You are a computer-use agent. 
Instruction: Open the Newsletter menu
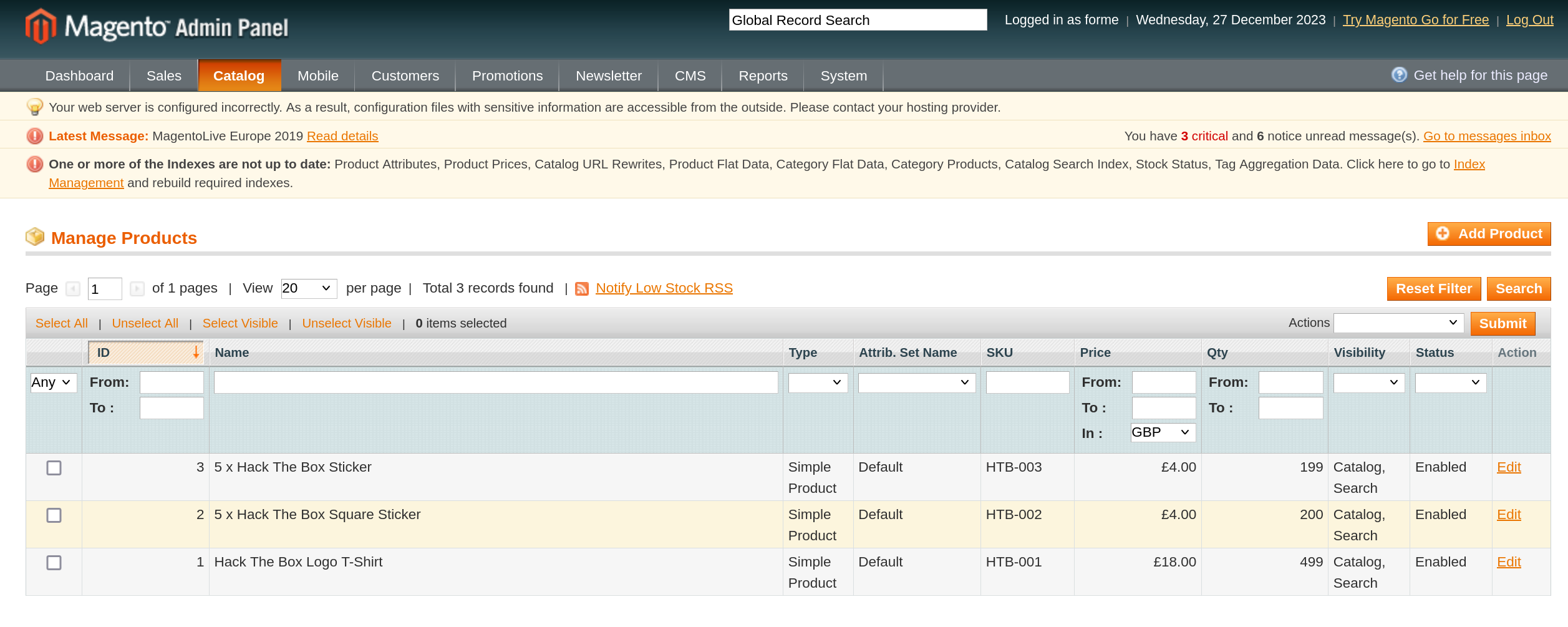[609, 75]
